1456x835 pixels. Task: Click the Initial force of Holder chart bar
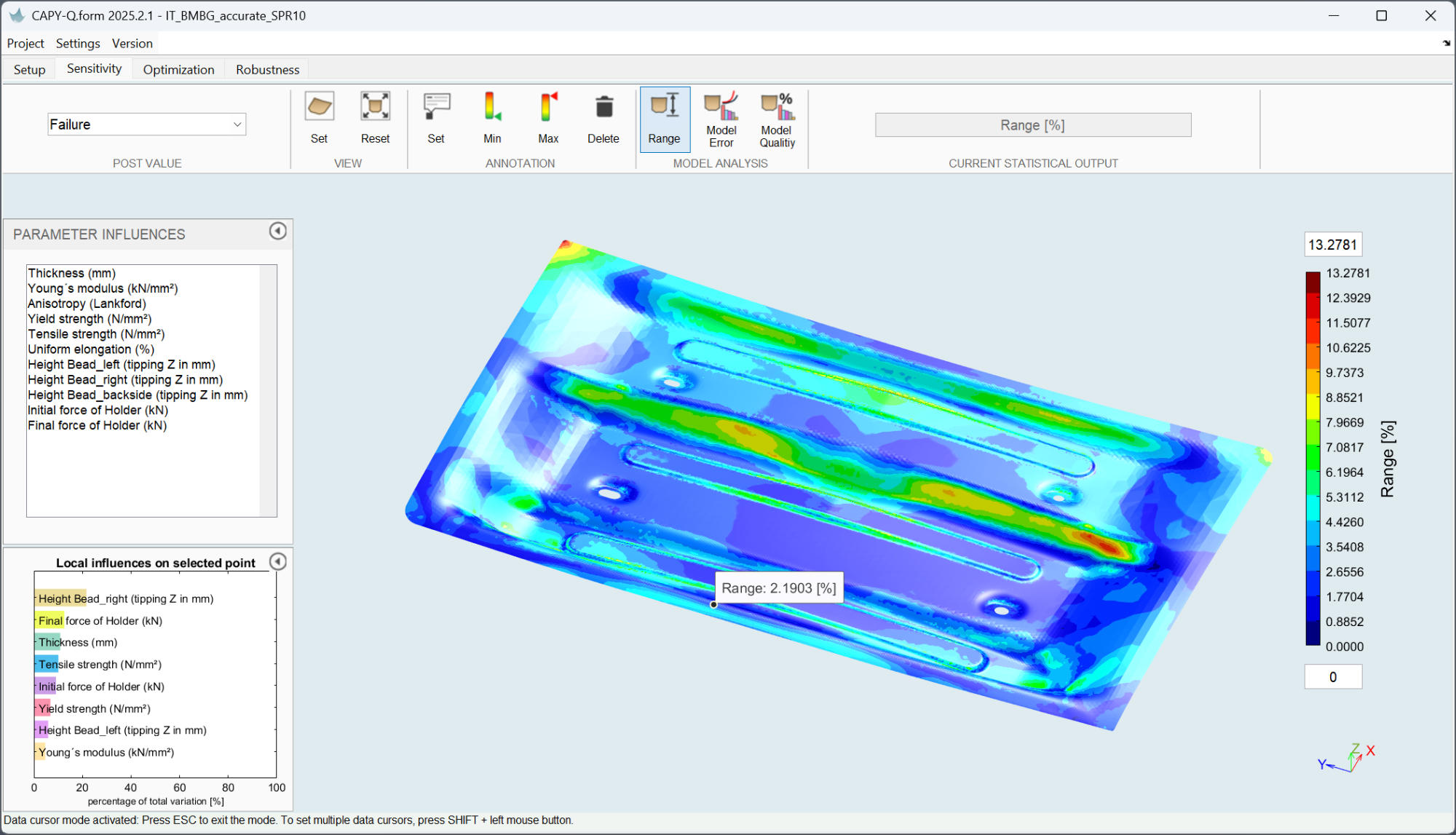[45, 686]
